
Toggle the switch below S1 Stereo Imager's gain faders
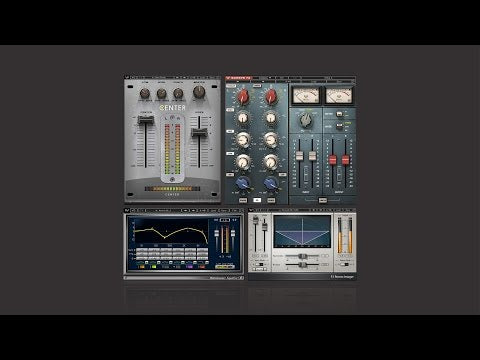click(x=260, y=264)
